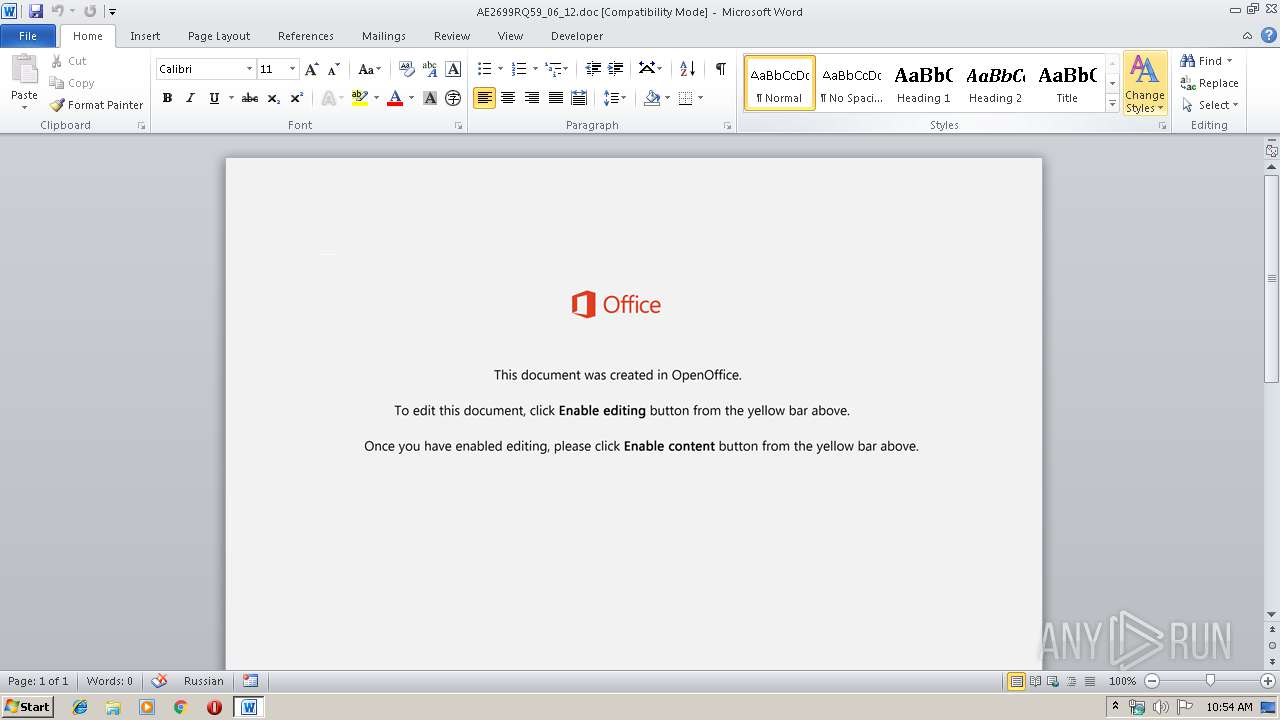The width and height of the screenshot is (1280, 720).
Task: Switch to Web Layout view
Action: click(x=1052, y=681)
